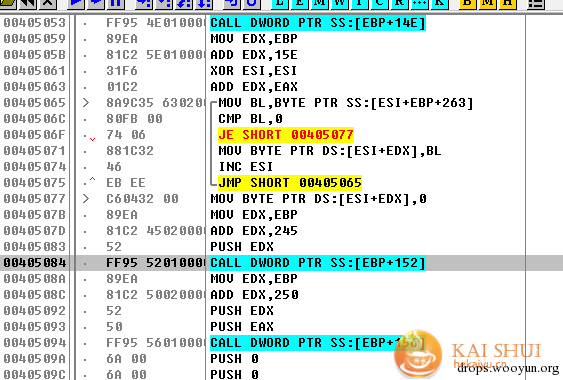
Task: Click address 0040505B
Action: pyautogui.click(x=35, y=55)
